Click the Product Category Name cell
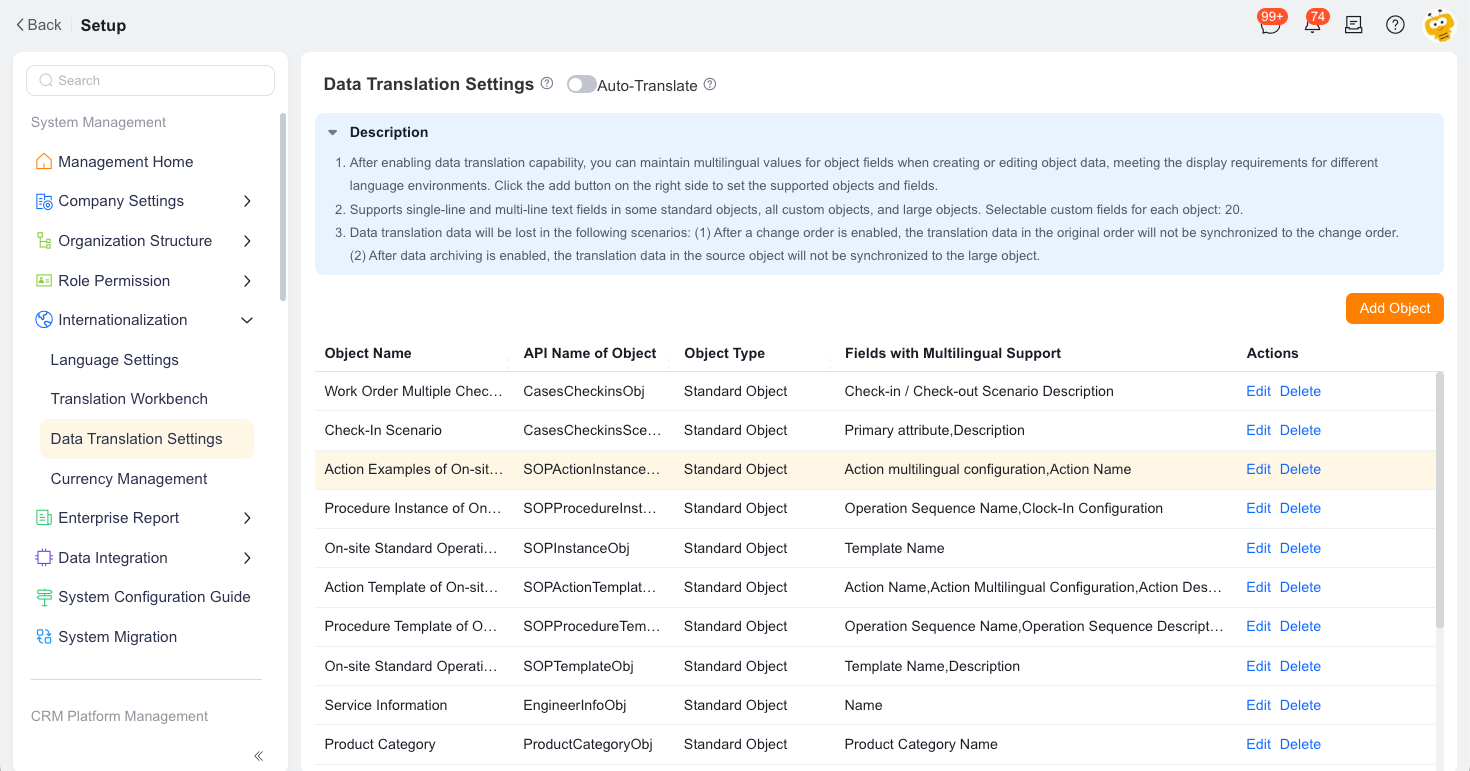This screenshot has height=771, width=1470. (921, 744)
